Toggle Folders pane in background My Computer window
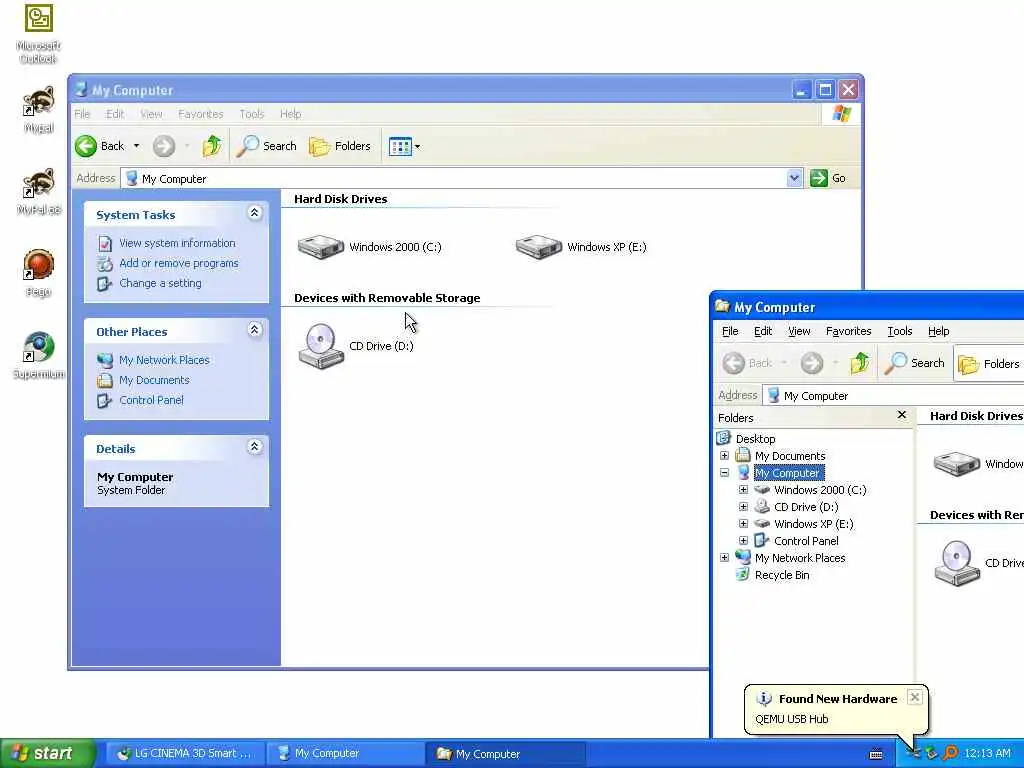 [340, 146]
